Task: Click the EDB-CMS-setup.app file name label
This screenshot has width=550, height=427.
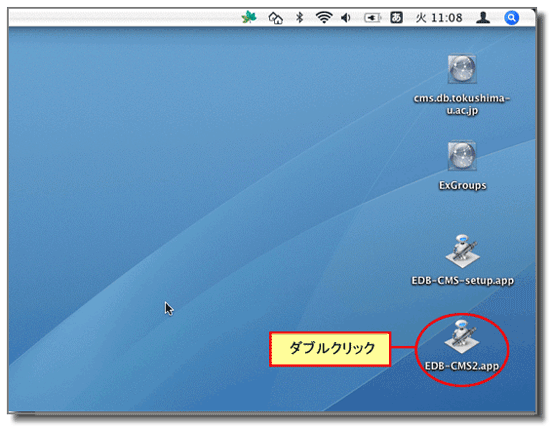Action: [x=463, y=281]
